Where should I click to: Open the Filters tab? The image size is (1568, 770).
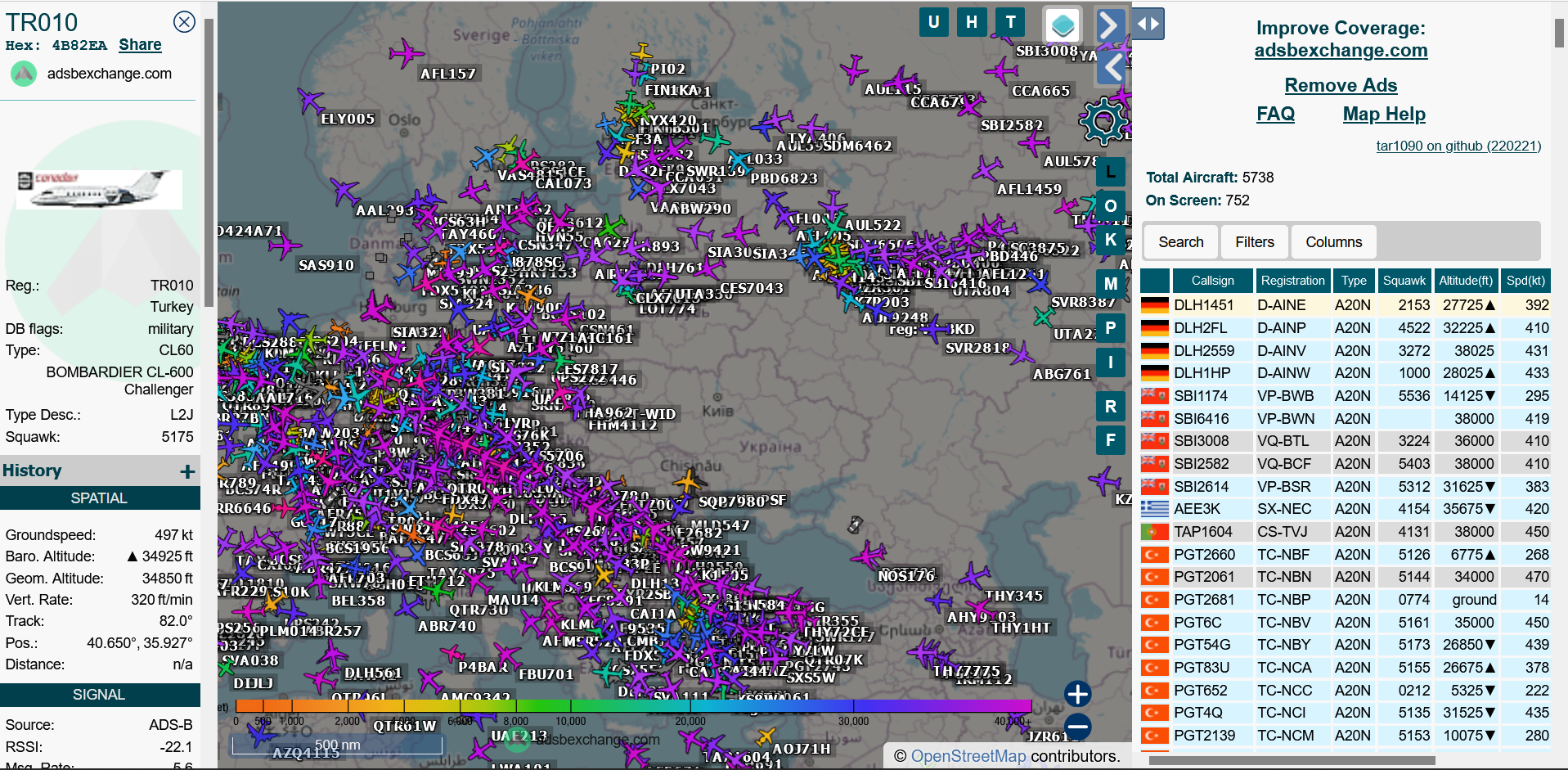(x=1255, y=242)
